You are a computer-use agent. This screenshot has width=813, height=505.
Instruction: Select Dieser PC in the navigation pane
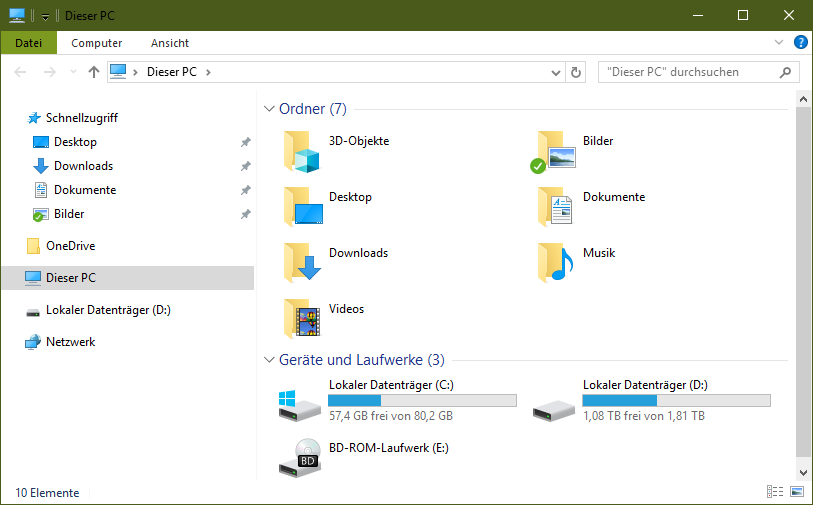(128, 278)
